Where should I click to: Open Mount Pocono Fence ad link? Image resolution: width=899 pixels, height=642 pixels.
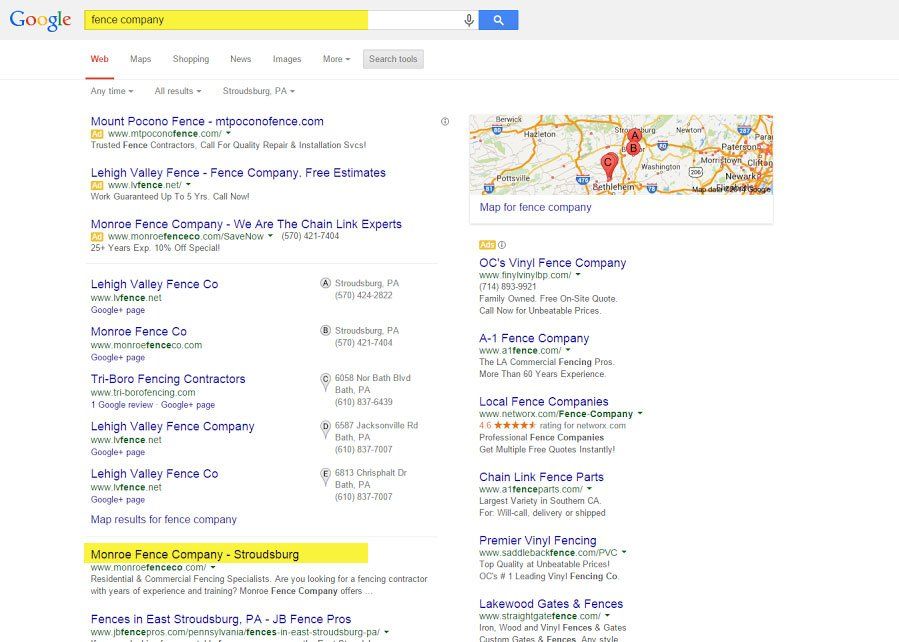click(x=207, y=122)
